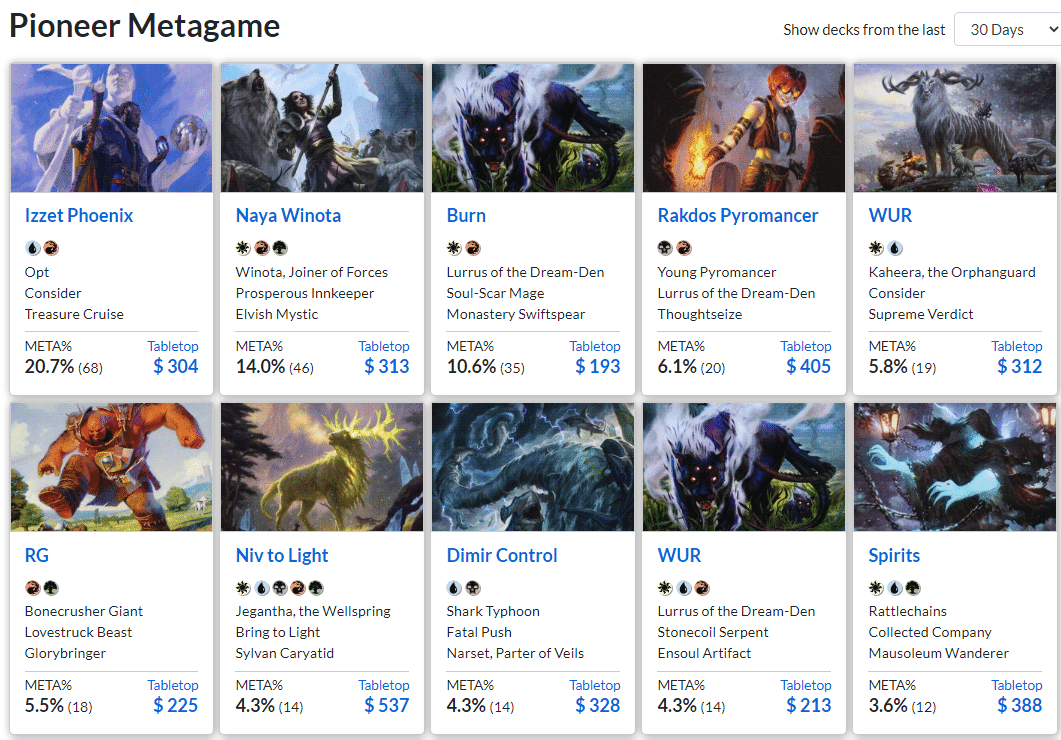The height and width of the screenshot is (740, 1061).
Task: Click green mana icon on RG card
Action: tap(50, 588)
